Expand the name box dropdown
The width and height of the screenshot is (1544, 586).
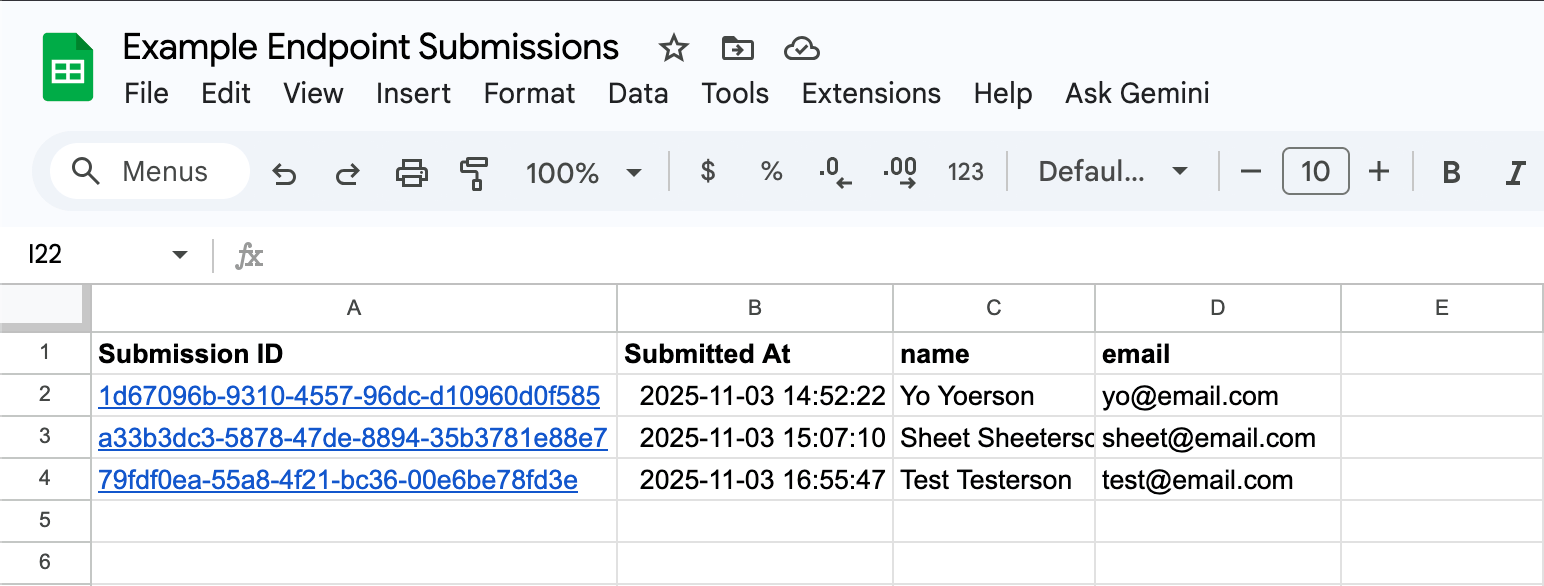[180, 254]
